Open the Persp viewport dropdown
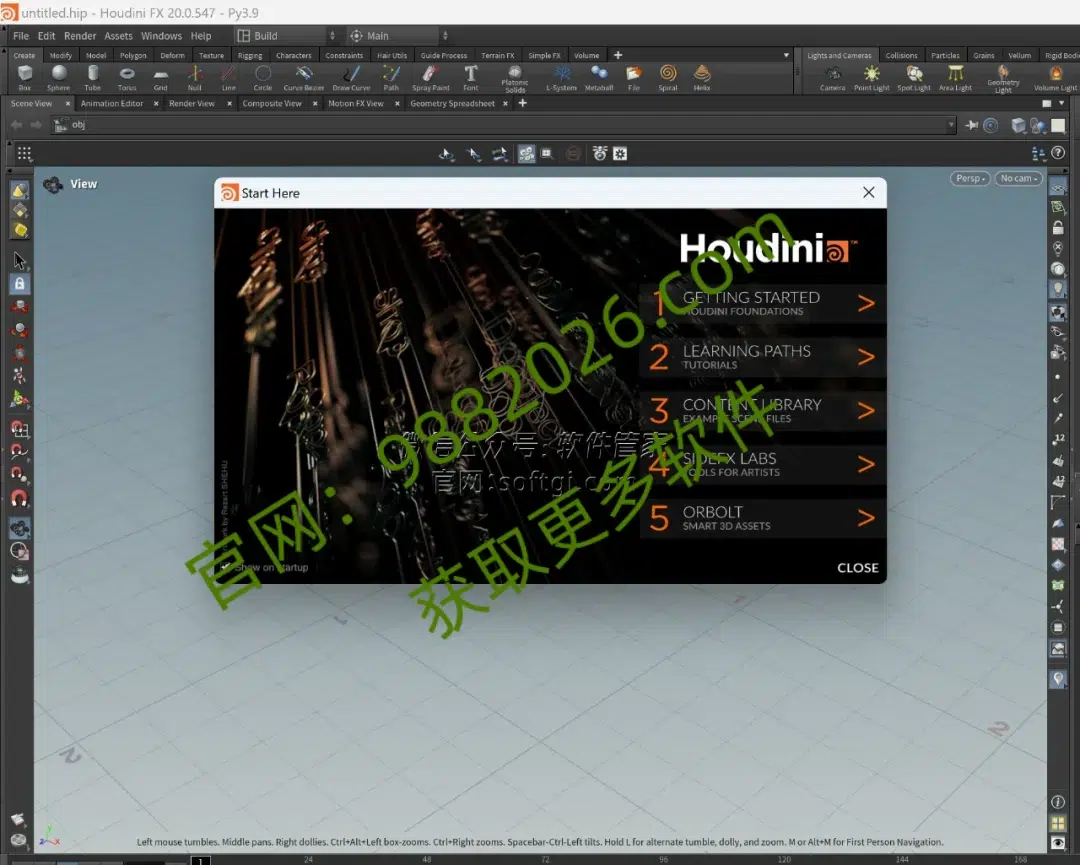The width and height of the screenshot is (1080, 865). pos(970,178)
